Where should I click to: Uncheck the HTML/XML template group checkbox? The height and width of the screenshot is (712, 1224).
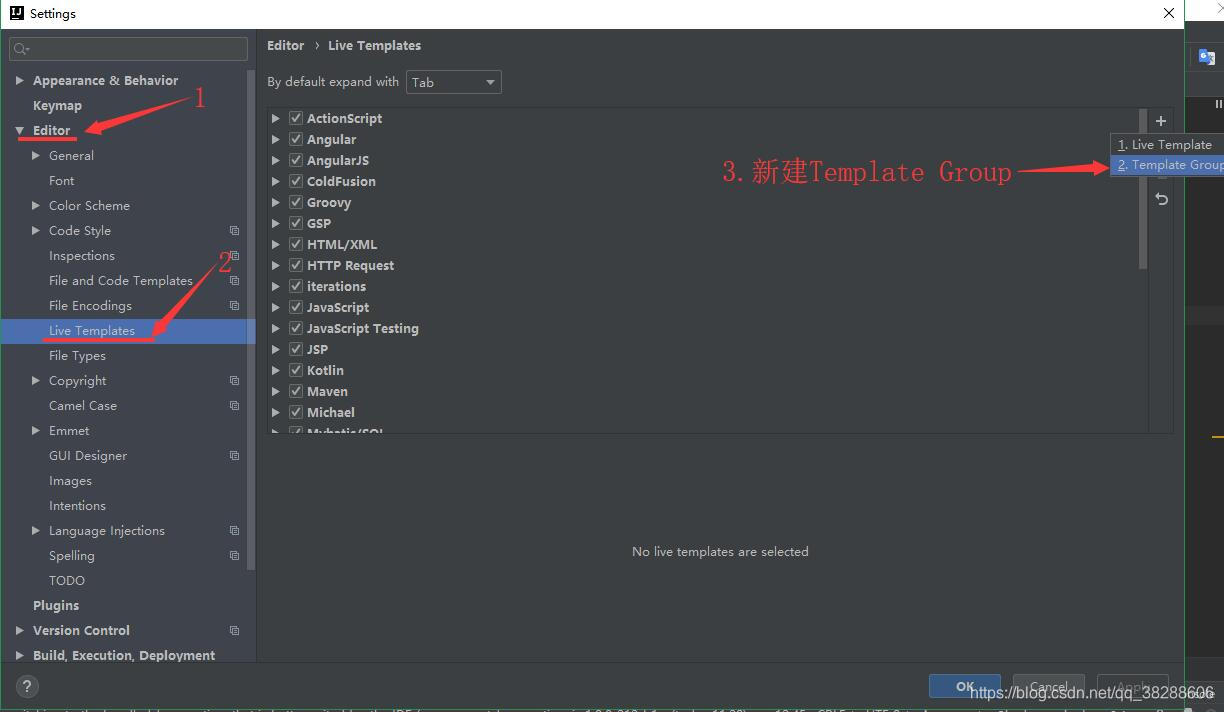point(296,244)
